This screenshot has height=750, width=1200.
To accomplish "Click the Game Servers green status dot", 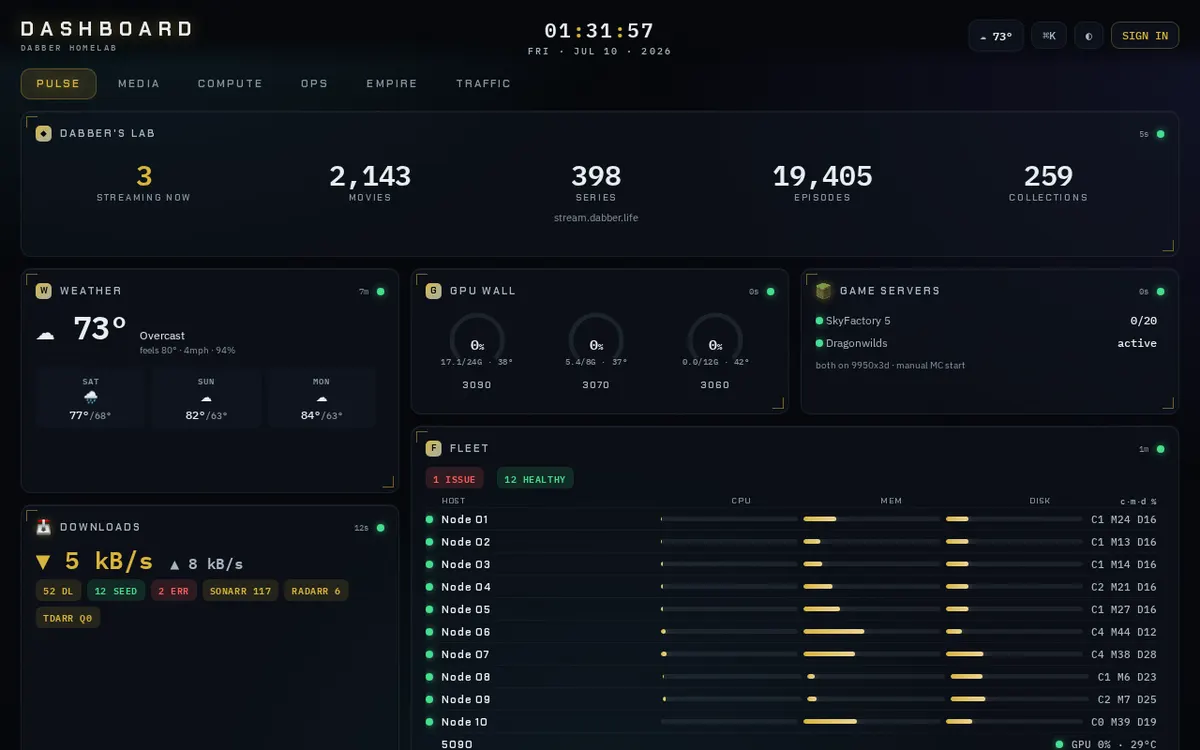I will [x=1160, y=292].
